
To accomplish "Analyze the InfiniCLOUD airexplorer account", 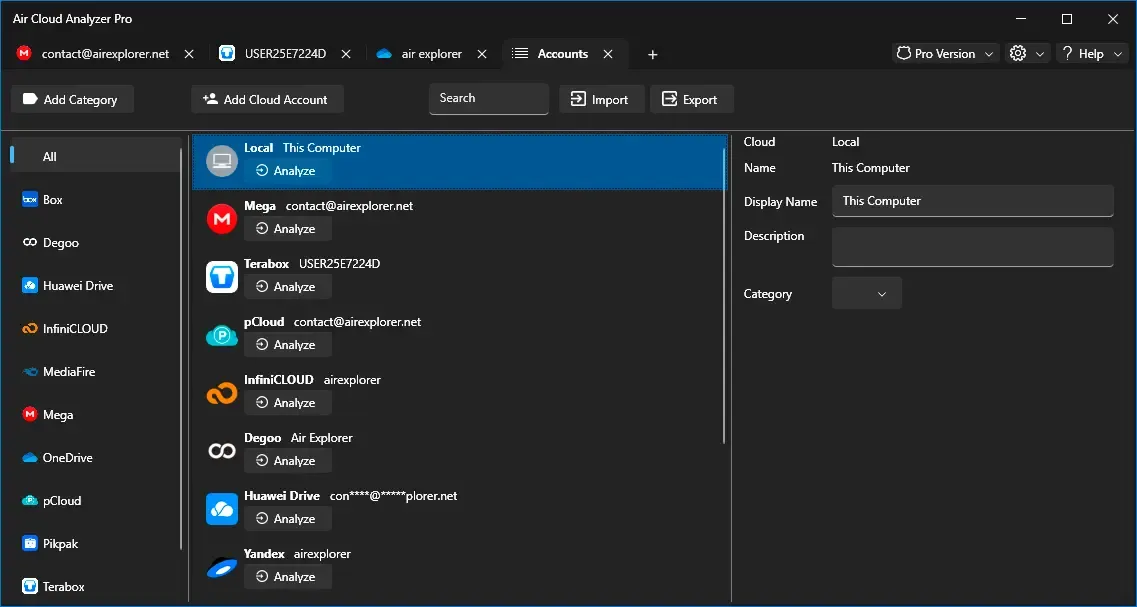I will 288,403.
